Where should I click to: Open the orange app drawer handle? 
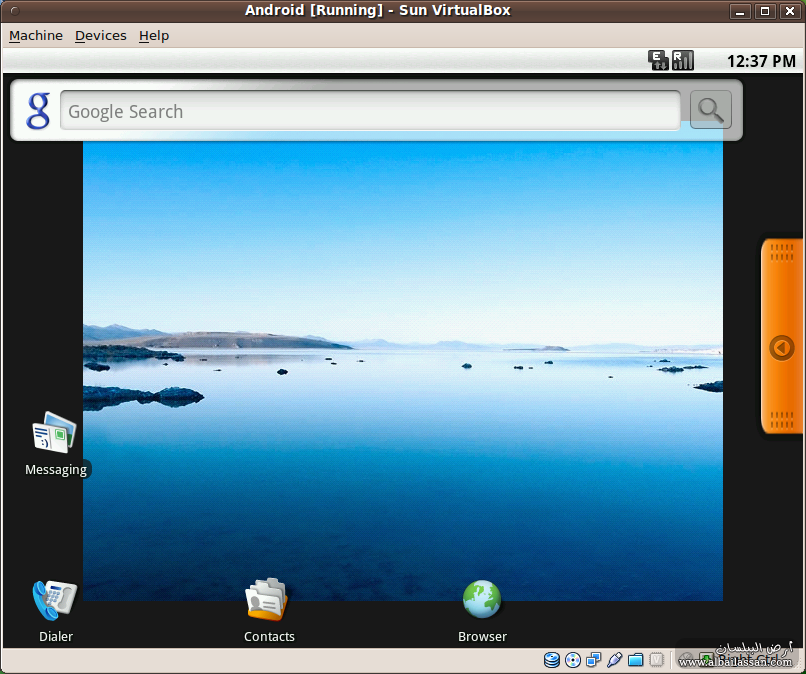coord(781,336)
